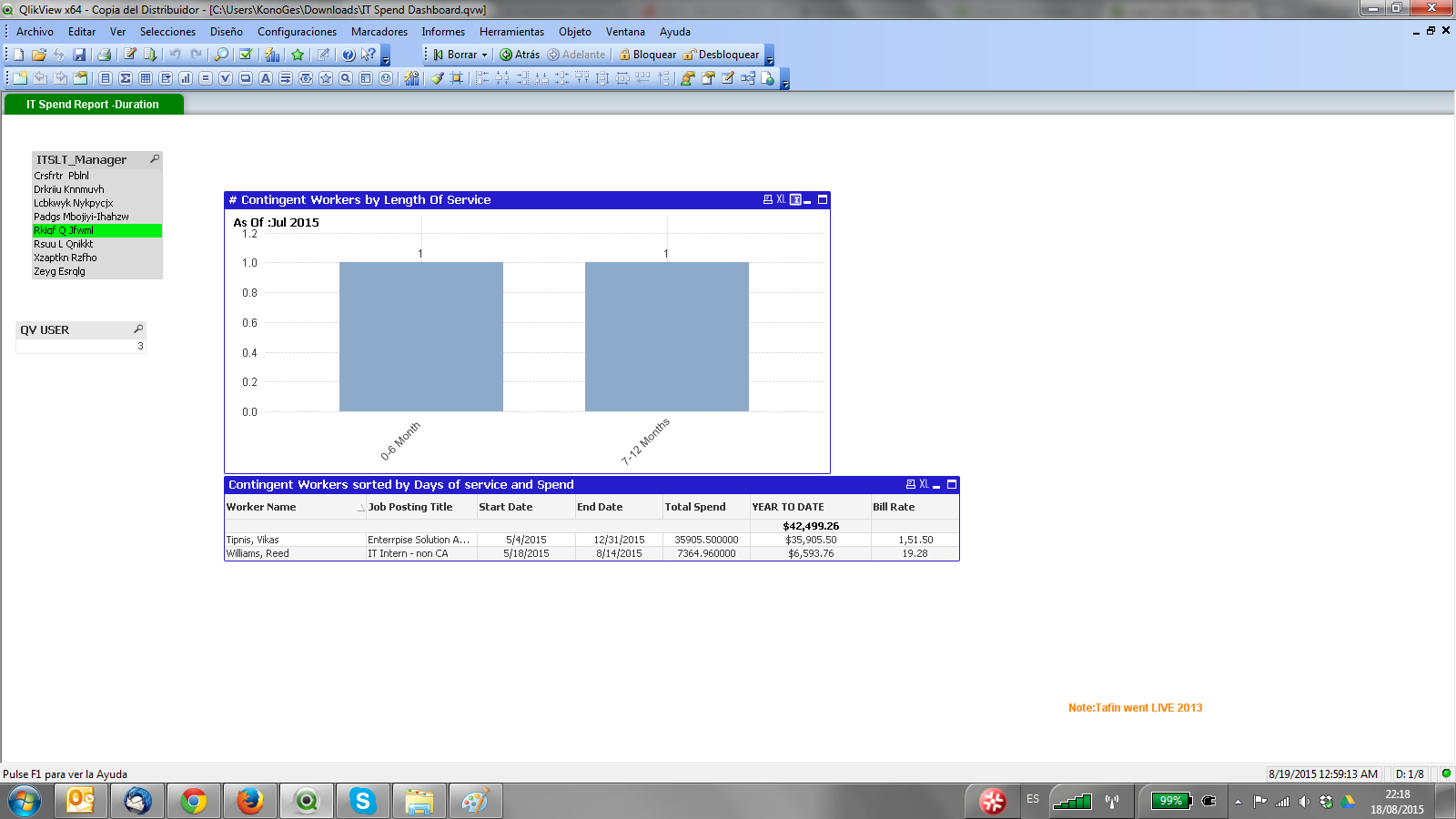The image size is (1456, 819).
Task: Open search in ITSLT_Manager list box
Action: 155,159
